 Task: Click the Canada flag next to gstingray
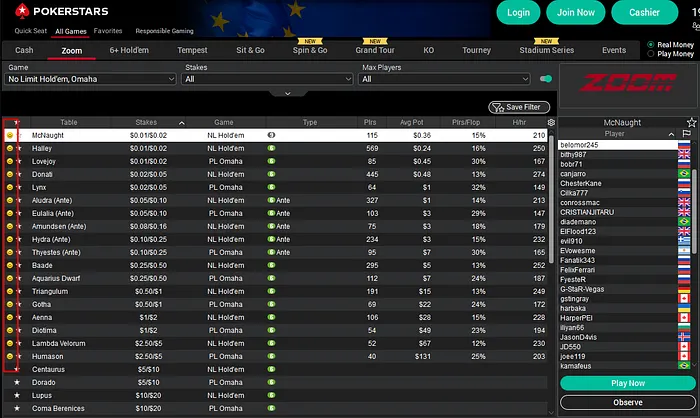(684, 299)
